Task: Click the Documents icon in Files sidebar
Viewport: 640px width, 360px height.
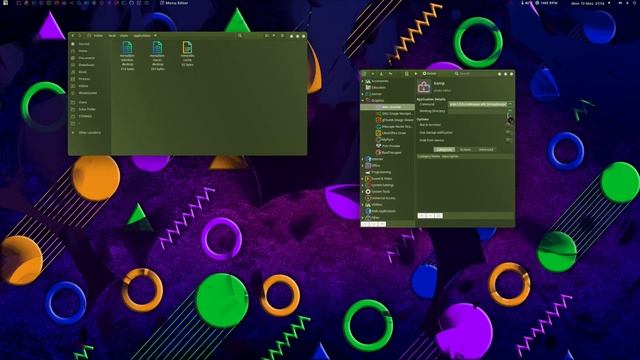Action: click(x=73, y=58)
